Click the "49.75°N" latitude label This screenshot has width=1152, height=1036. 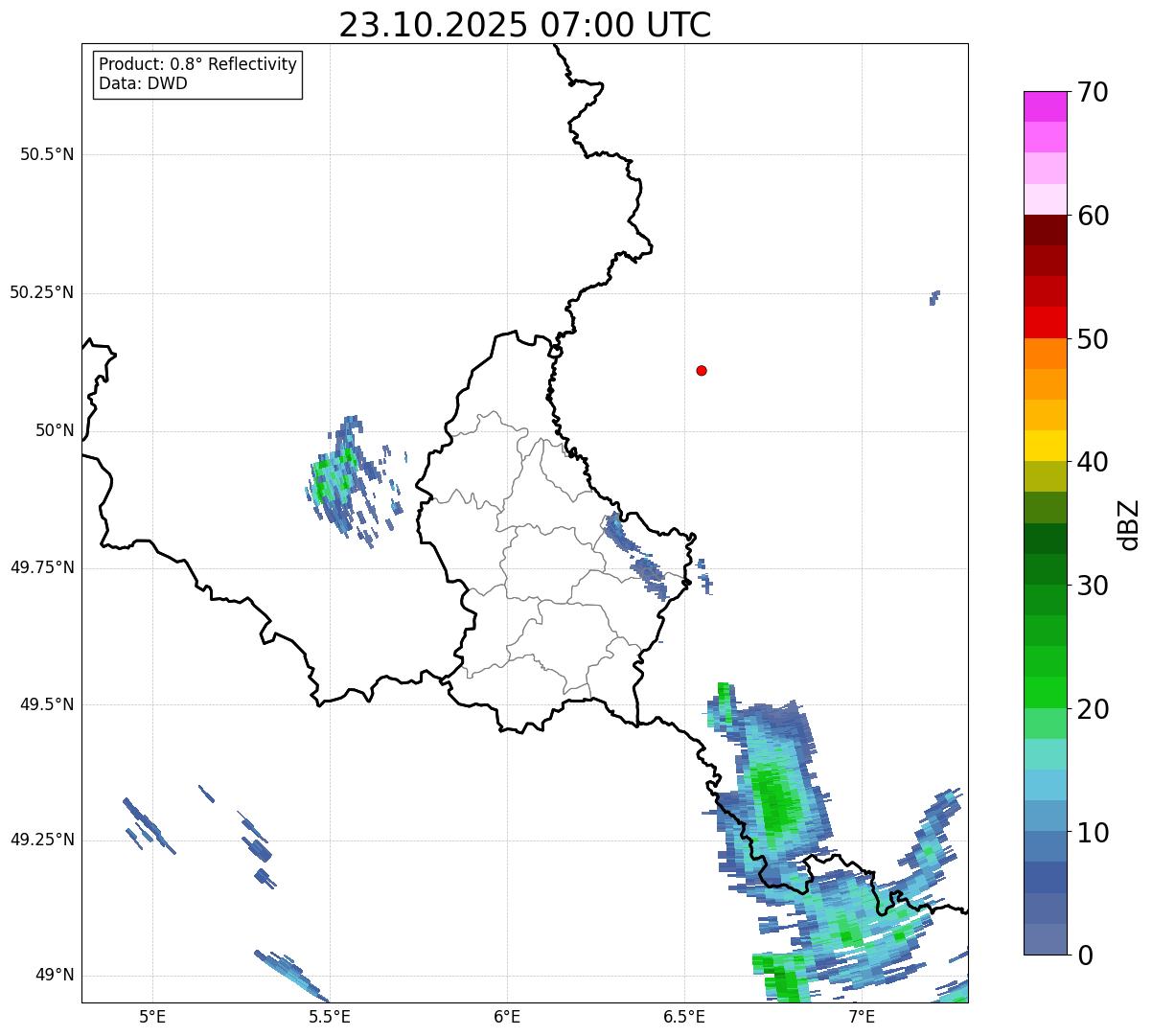tap(42, 567)
